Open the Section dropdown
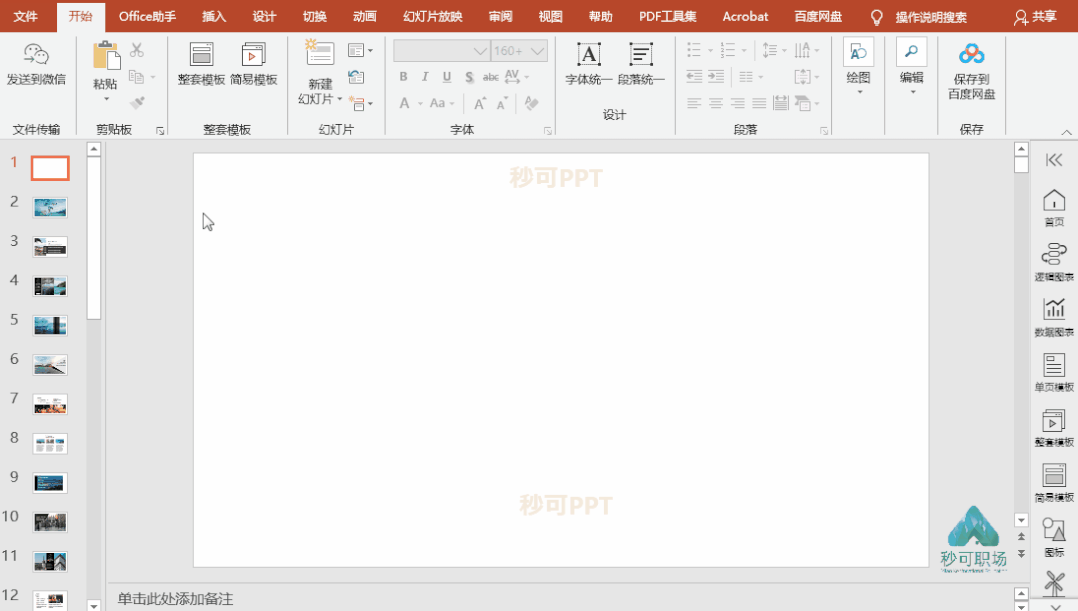 click(360, 103)
